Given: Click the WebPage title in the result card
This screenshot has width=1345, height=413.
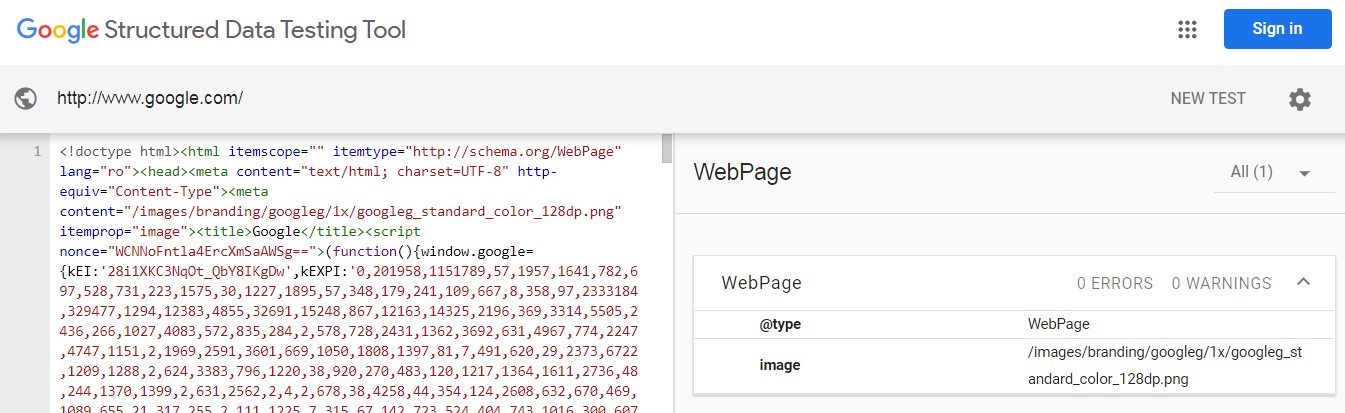Looking at the screenshot, I should point(761,283).
